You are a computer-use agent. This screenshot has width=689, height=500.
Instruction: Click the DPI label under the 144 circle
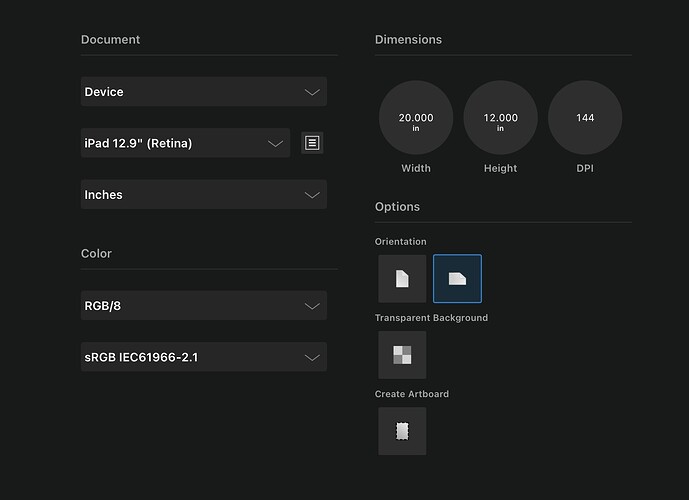tap(585, 168)
